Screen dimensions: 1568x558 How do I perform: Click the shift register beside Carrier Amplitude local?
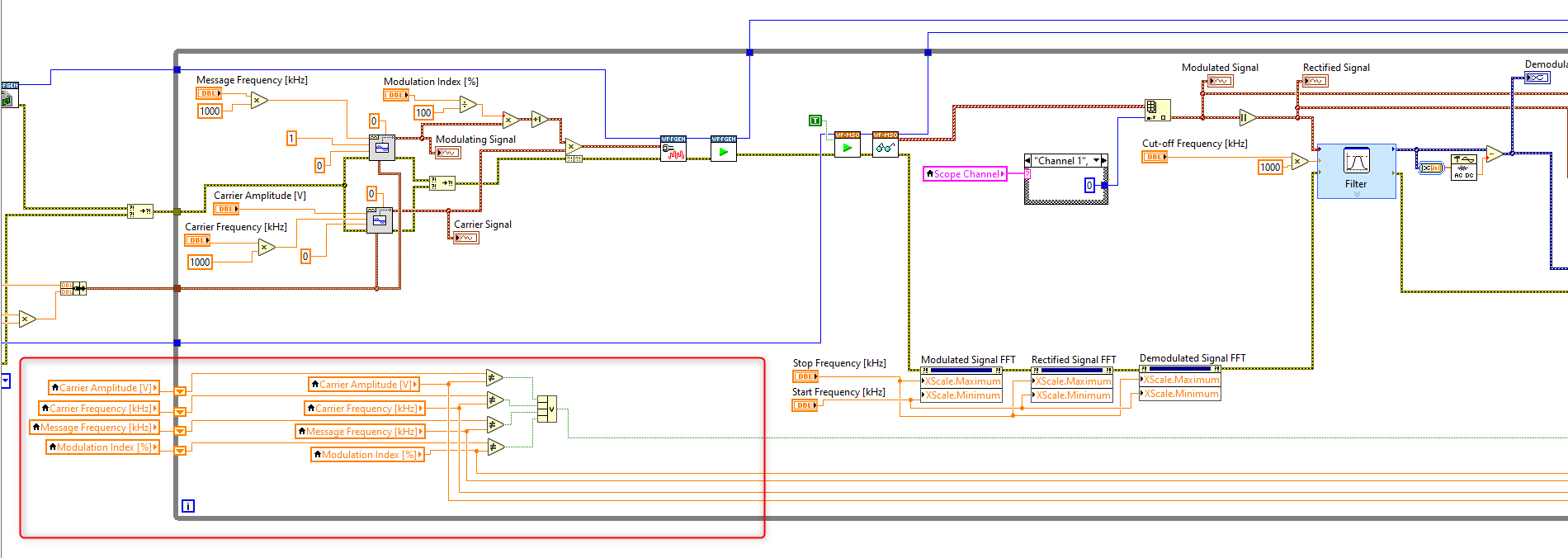180,391
